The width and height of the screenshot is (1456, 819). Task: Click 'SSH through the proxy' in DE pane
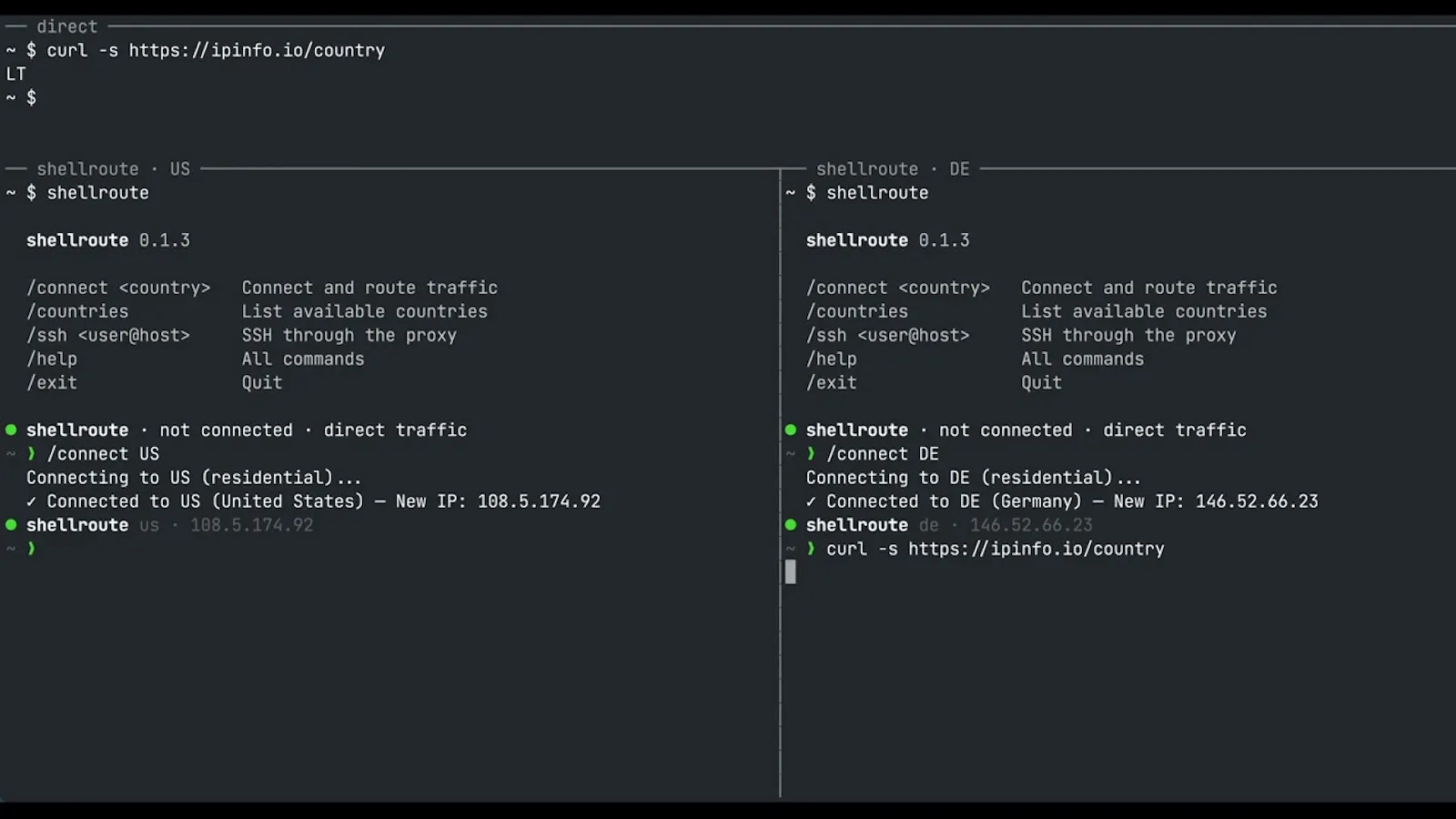click(x=1128, y=335)
